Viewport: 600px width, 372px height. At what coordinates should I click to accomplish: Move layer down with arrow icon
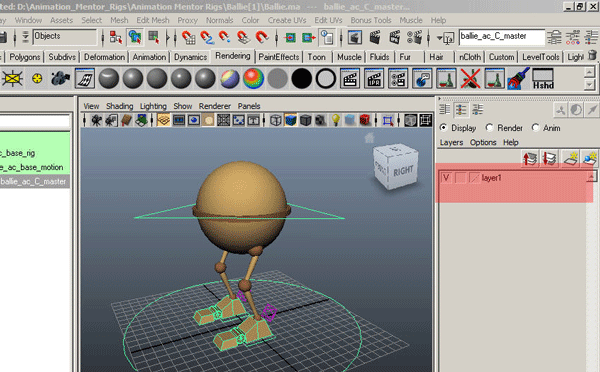coord(550,158)
